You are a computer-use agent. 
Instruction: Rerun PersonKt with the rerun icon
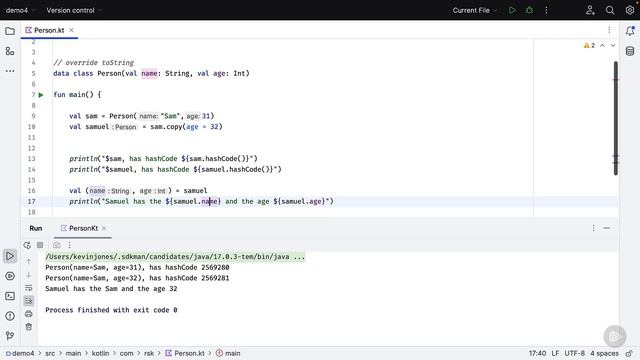[x=27, y=245]
